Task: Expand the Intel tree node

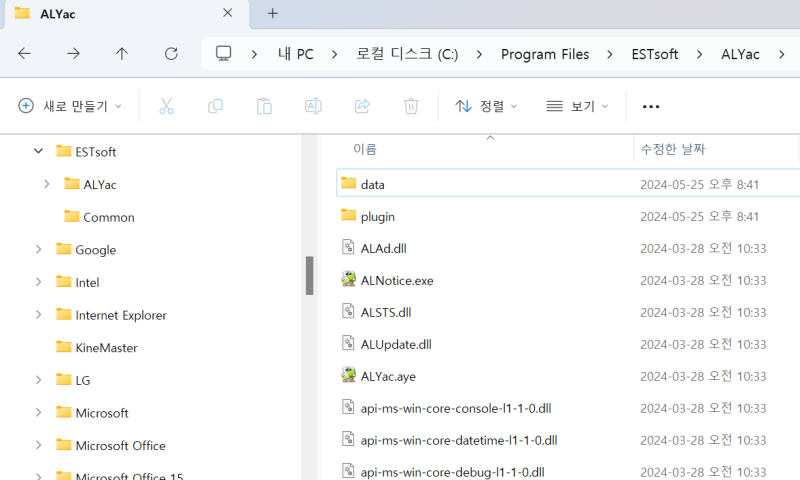Action: [38, 282]
